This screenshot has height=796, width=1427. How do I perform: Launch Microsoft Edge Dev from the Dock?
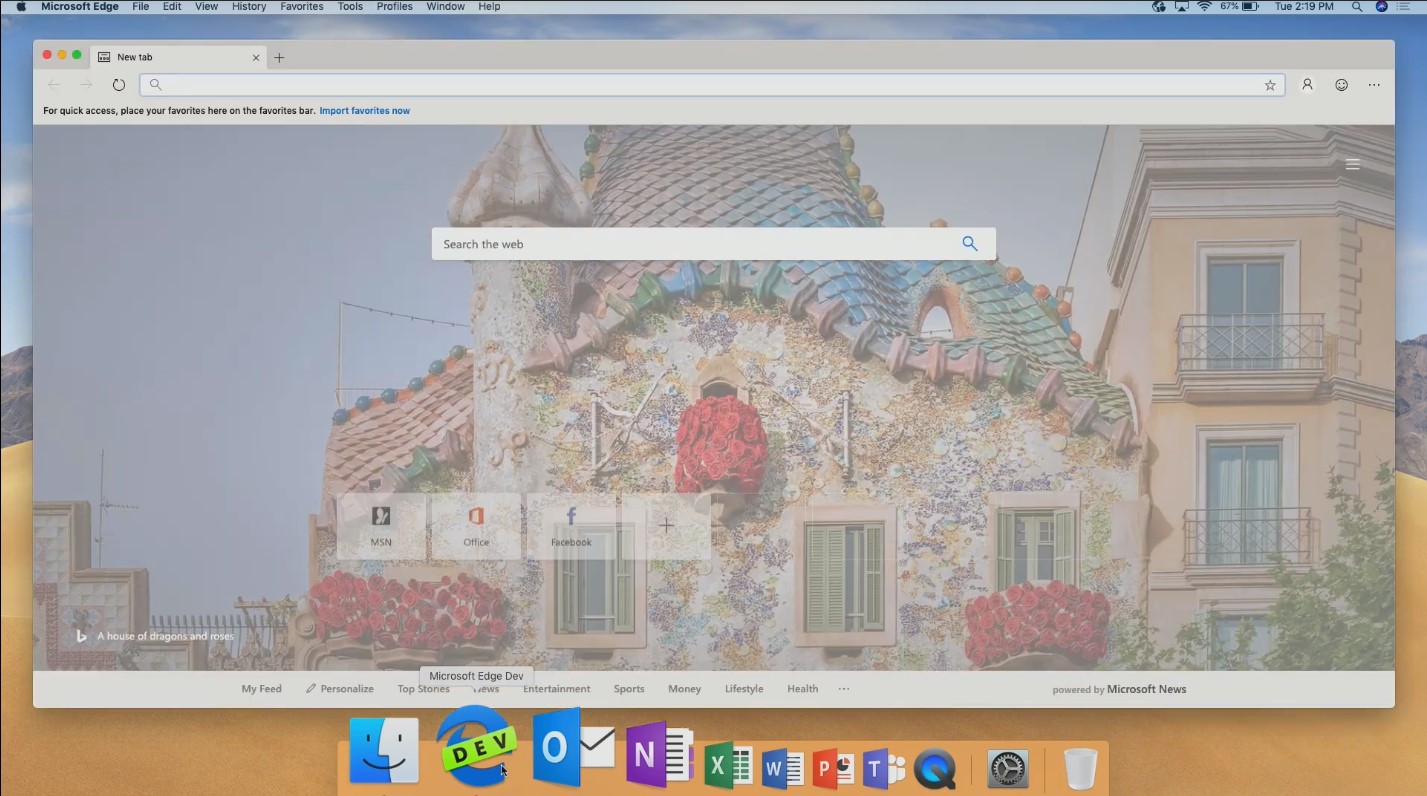pos(477,746)
